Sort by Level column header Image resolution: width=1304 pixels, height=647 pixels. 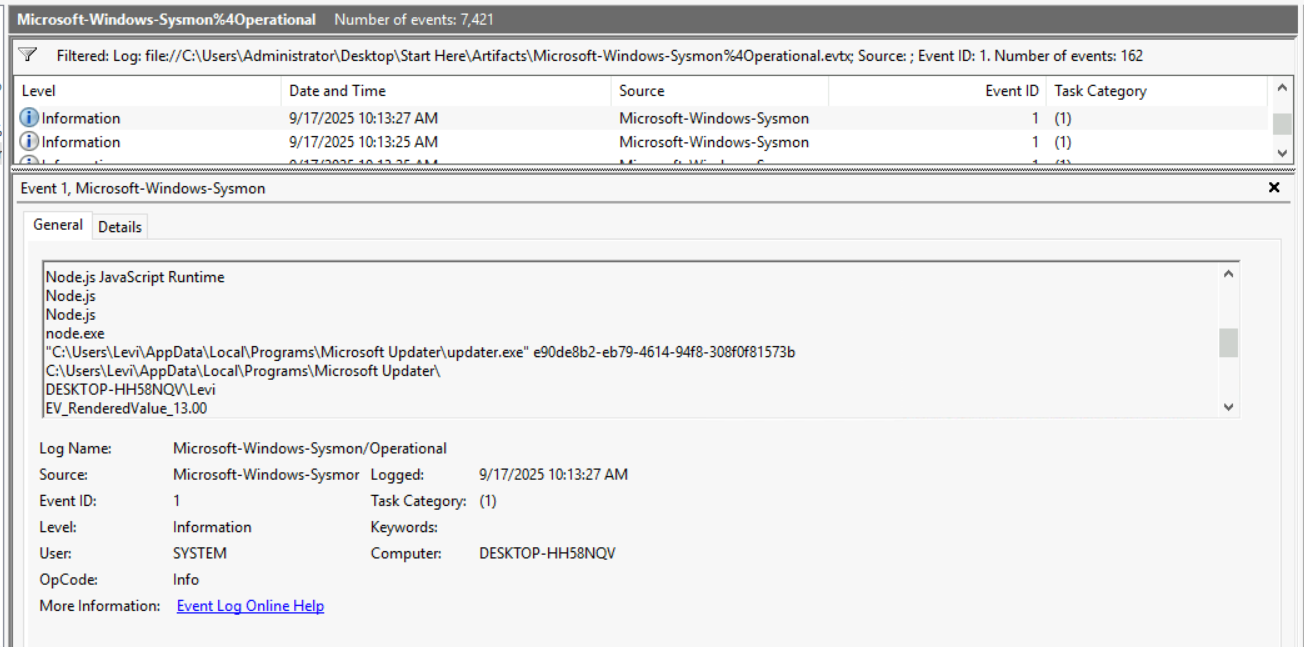(148, 91)
